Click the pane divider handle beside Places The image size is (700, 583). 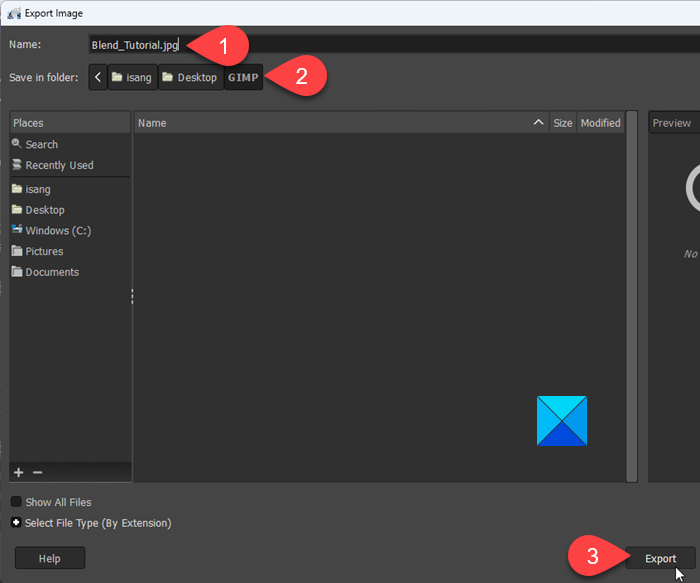132,296
